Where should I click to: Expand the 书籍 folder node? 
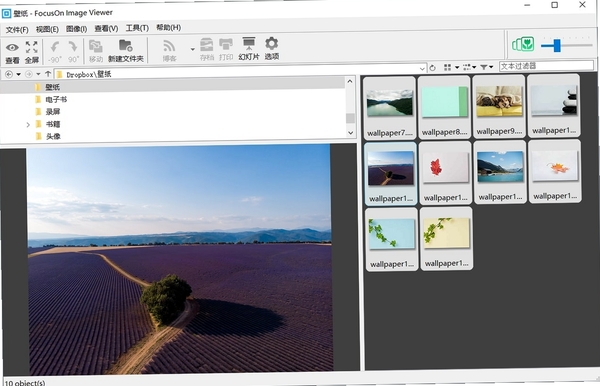tap(28, 125)
